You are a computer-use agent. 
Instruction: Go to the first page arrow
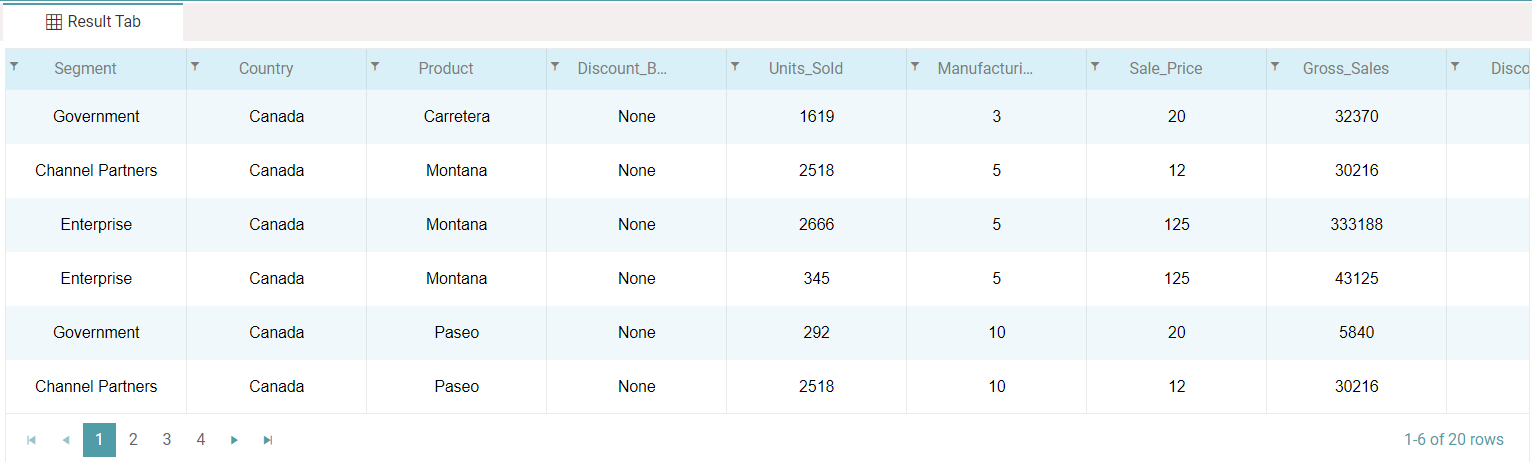coord(31,440)
